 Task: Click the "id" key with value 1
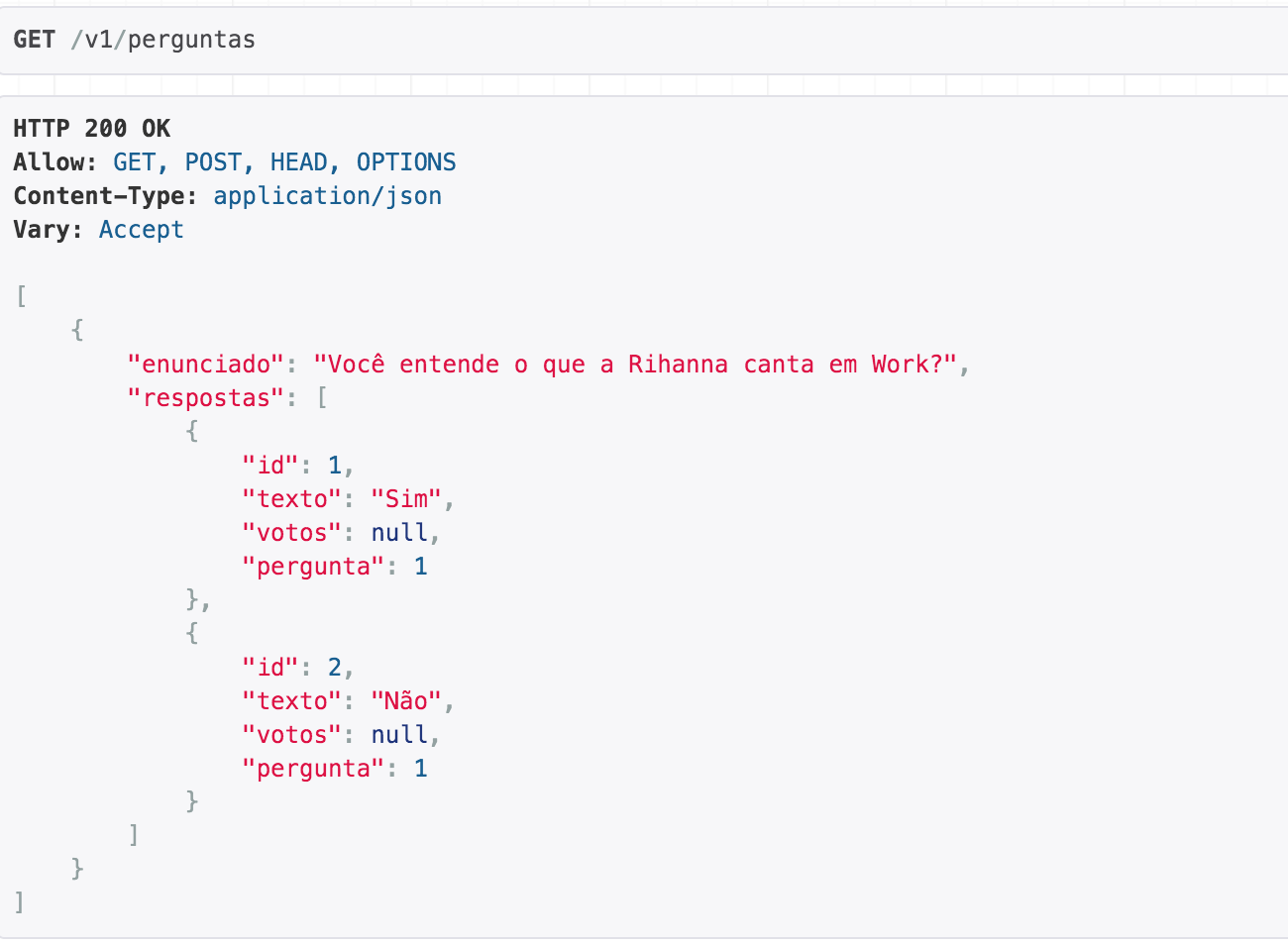coord(270,466)
